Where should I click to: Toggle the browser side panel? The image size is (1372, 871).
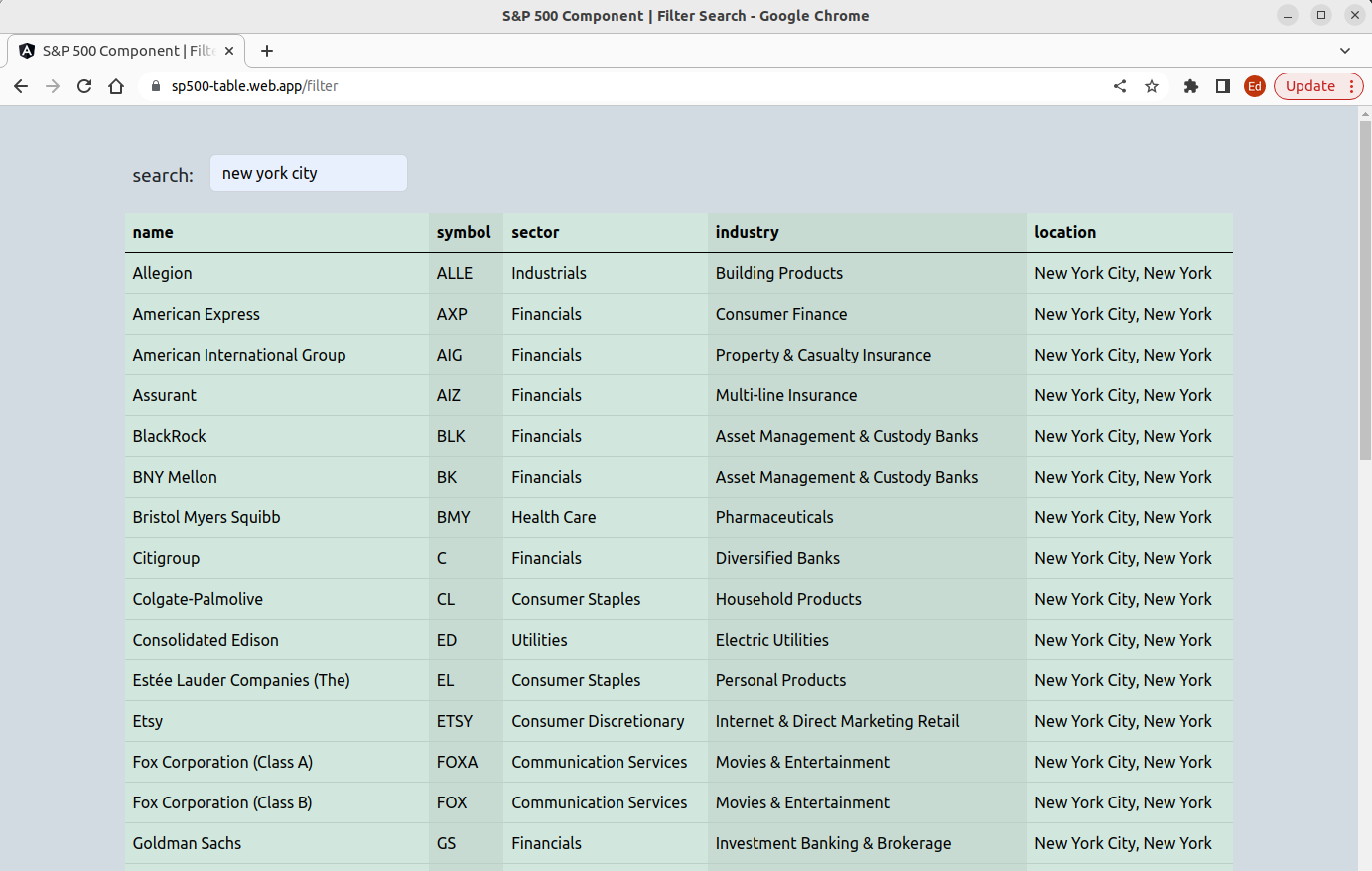pos(1223,86)
